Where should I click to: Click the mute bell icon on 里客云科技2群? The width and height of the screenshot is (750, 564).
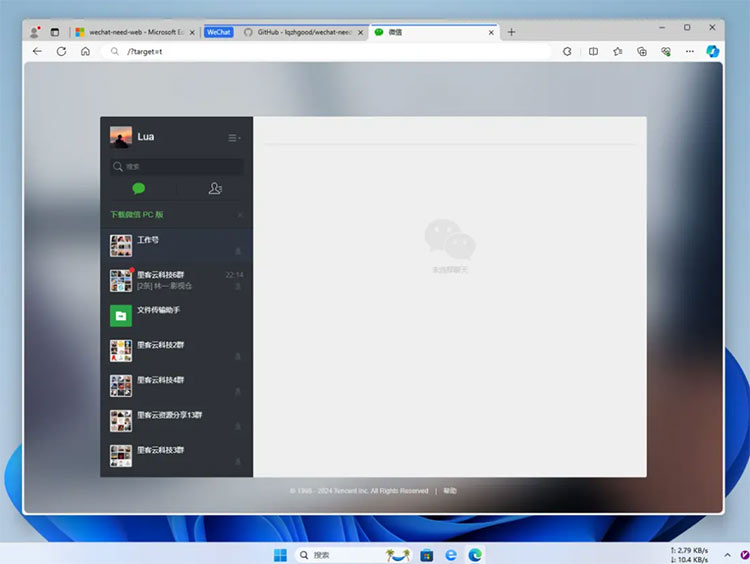tap(238, 356)
